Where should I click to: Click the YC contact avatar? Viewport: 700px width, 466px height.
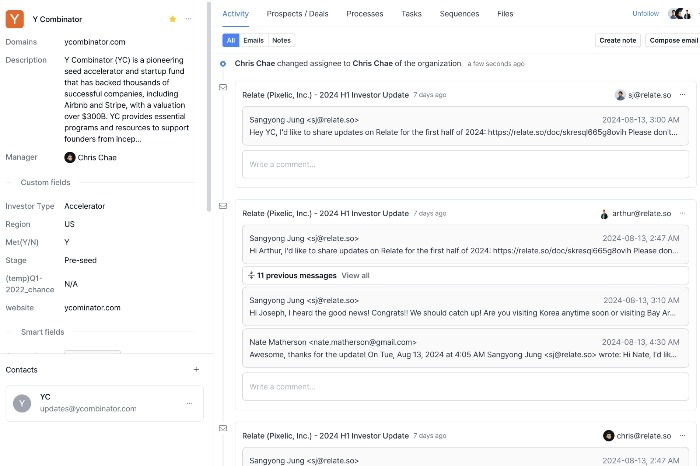22,404
